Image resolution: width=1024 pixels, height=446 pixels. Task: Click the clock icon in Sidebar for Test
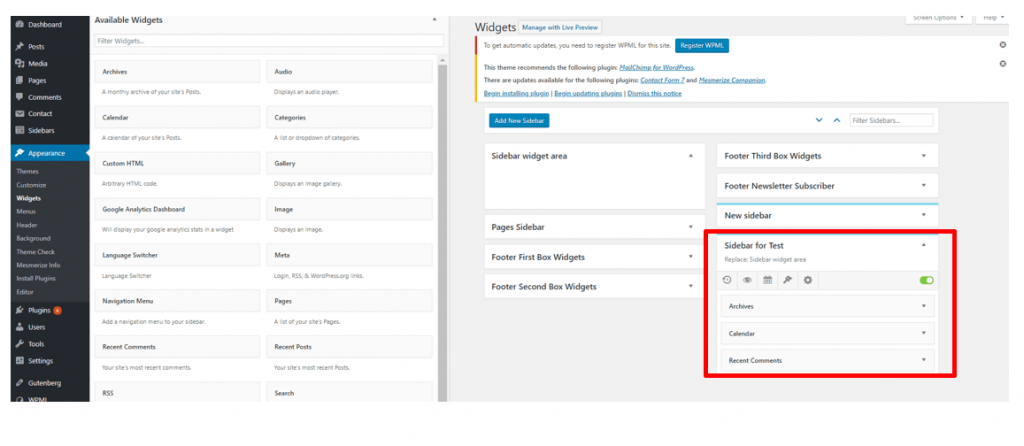click(728, 280)
